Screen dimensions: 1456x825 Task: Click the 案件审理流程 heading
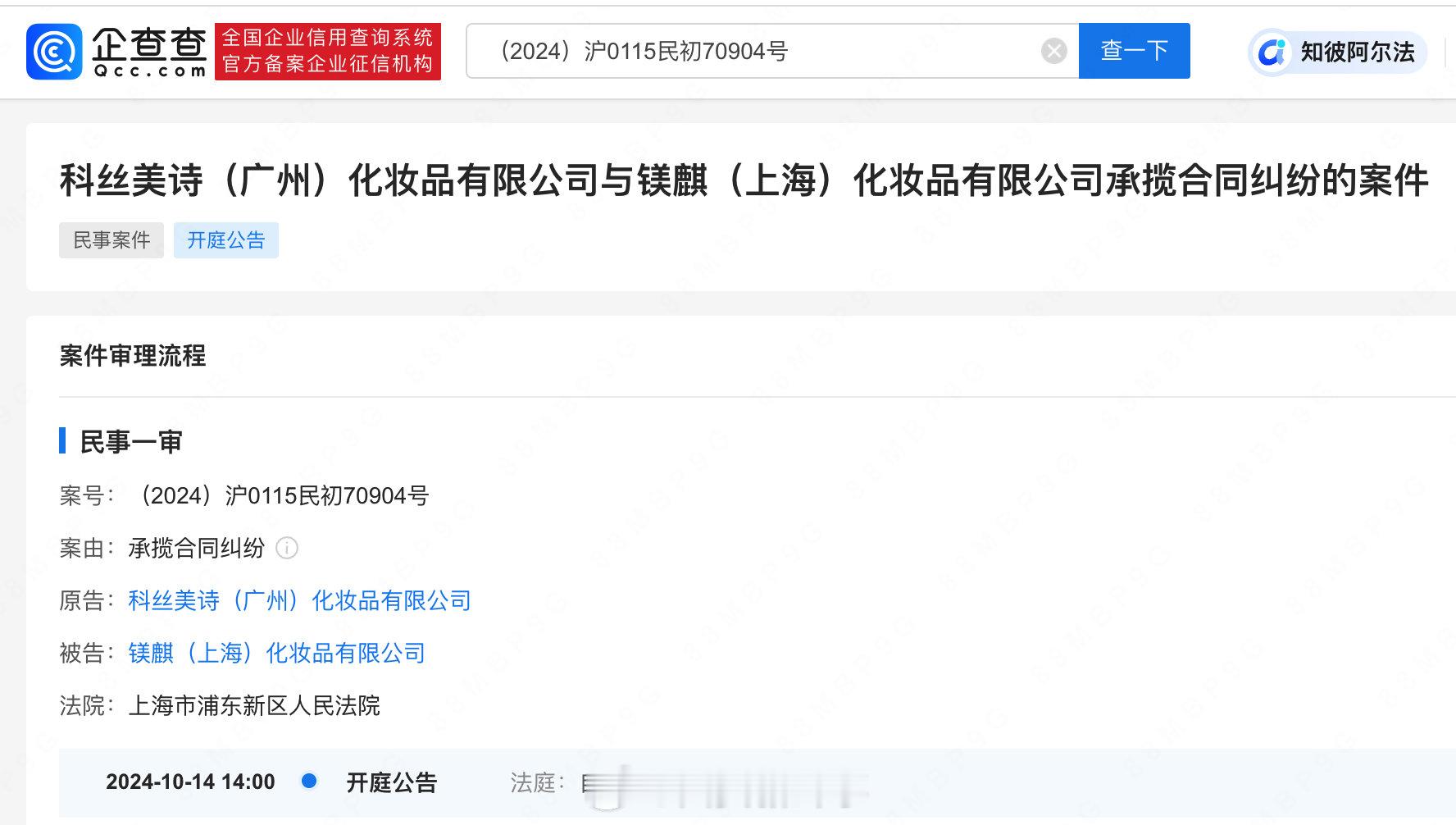(133, 355)
